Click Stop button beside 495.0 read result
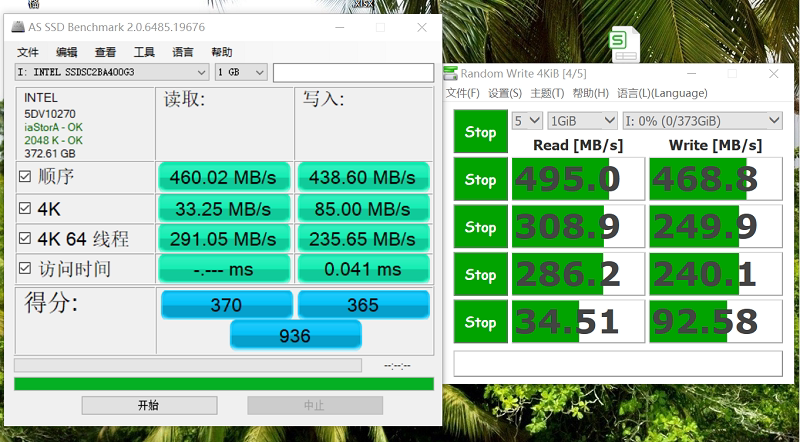The image size is (800, 442). (x=481, y=179)
